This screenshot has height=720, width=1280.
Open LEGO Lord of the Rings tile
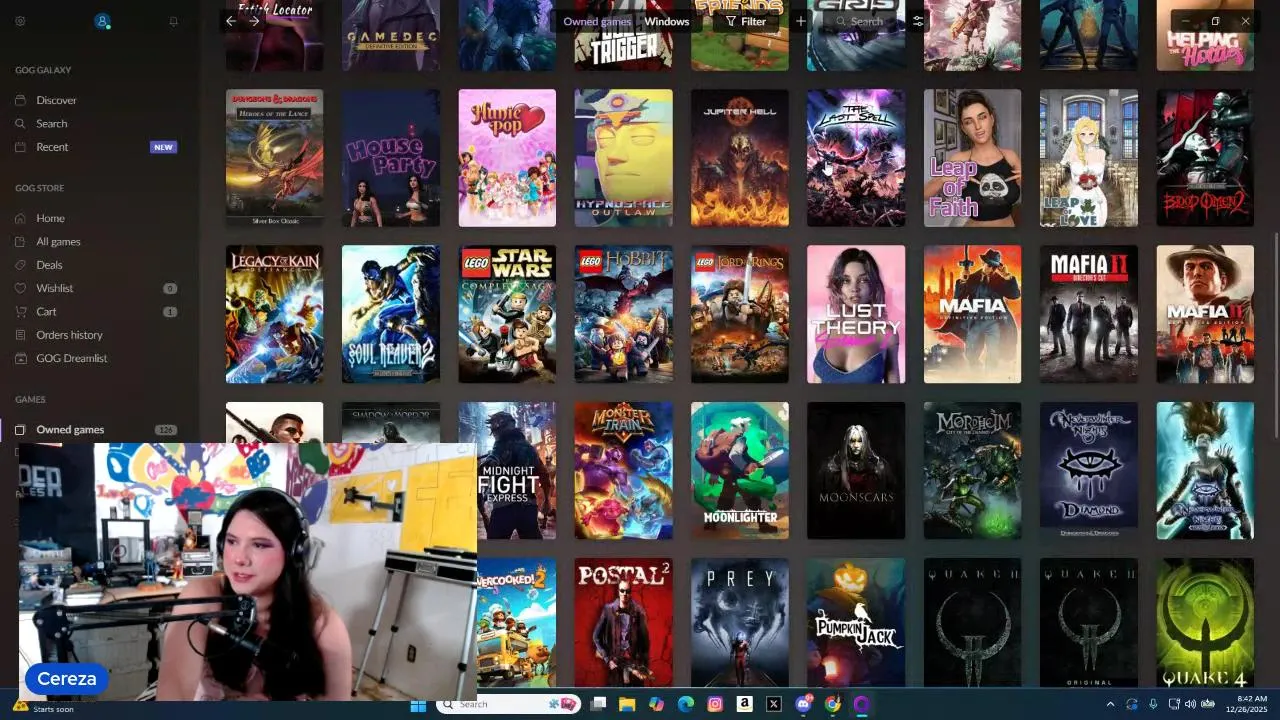[740, 314]
